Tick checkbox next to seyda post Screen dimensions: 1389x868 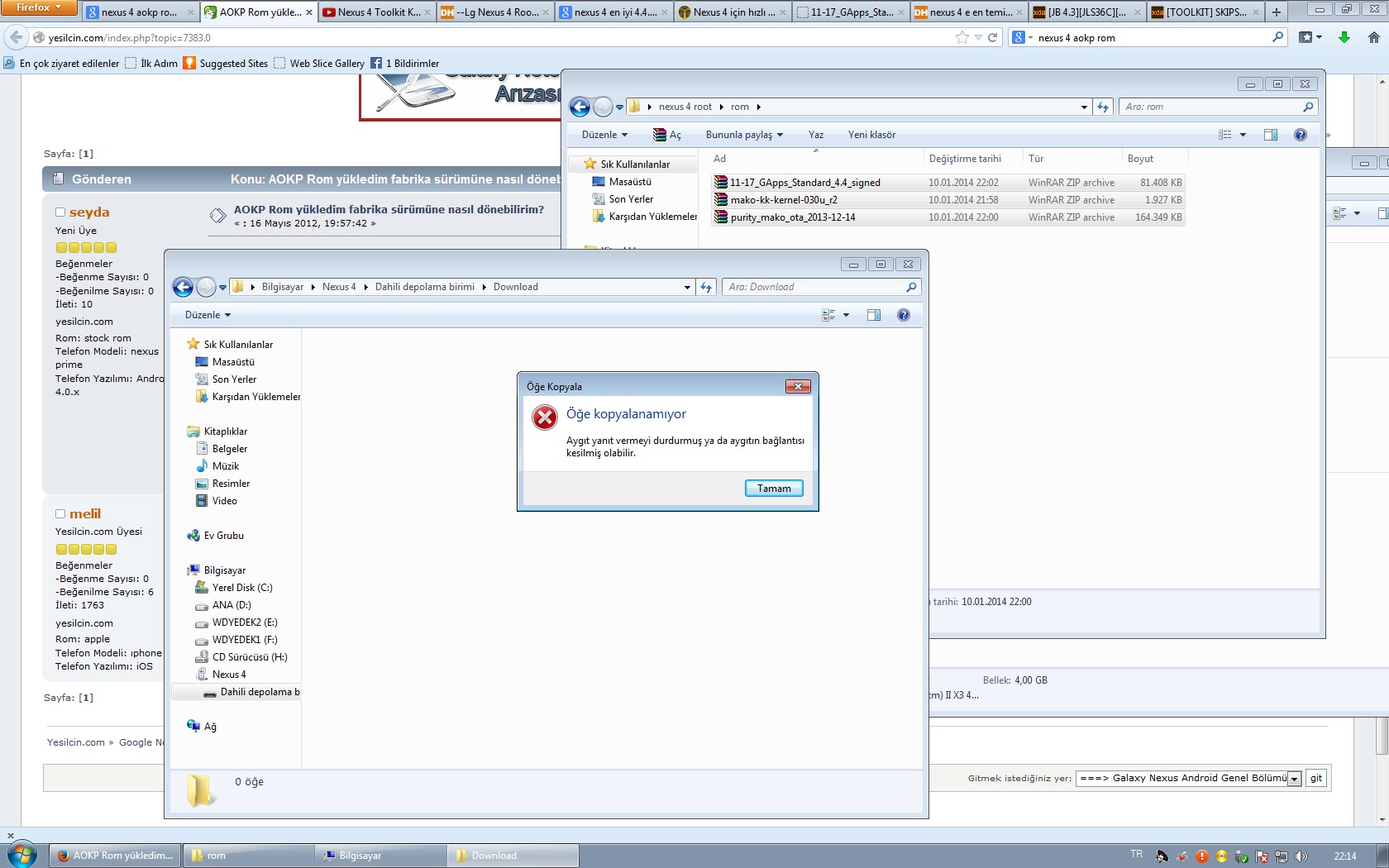60,212
